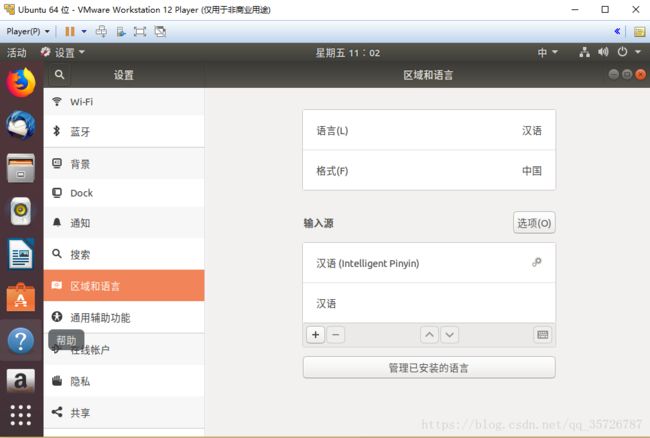Select 区域和语言 in sidebar
This screenshot has height=438, width=650.
click(124, 286)
